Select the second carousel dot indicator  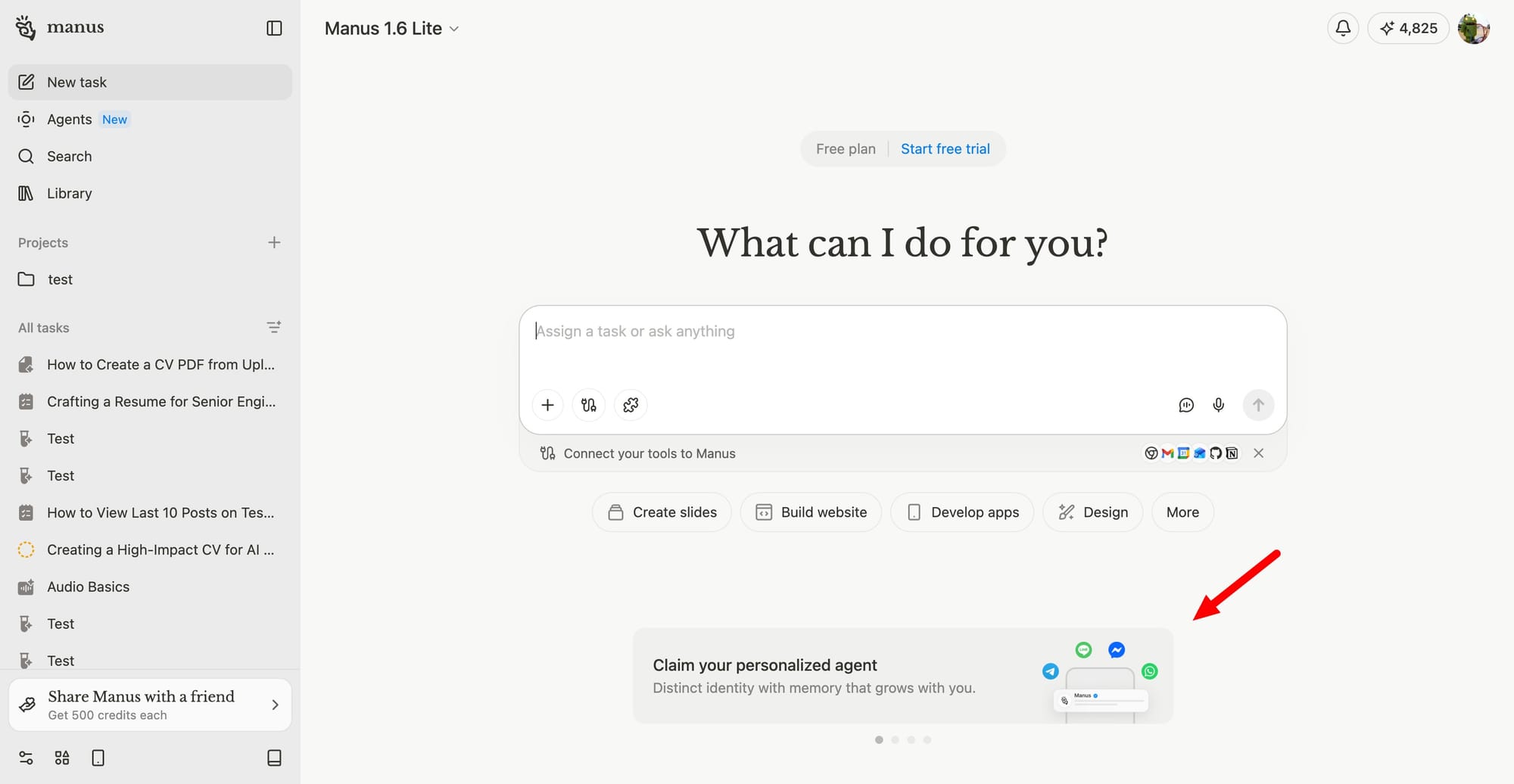(895, 740)
